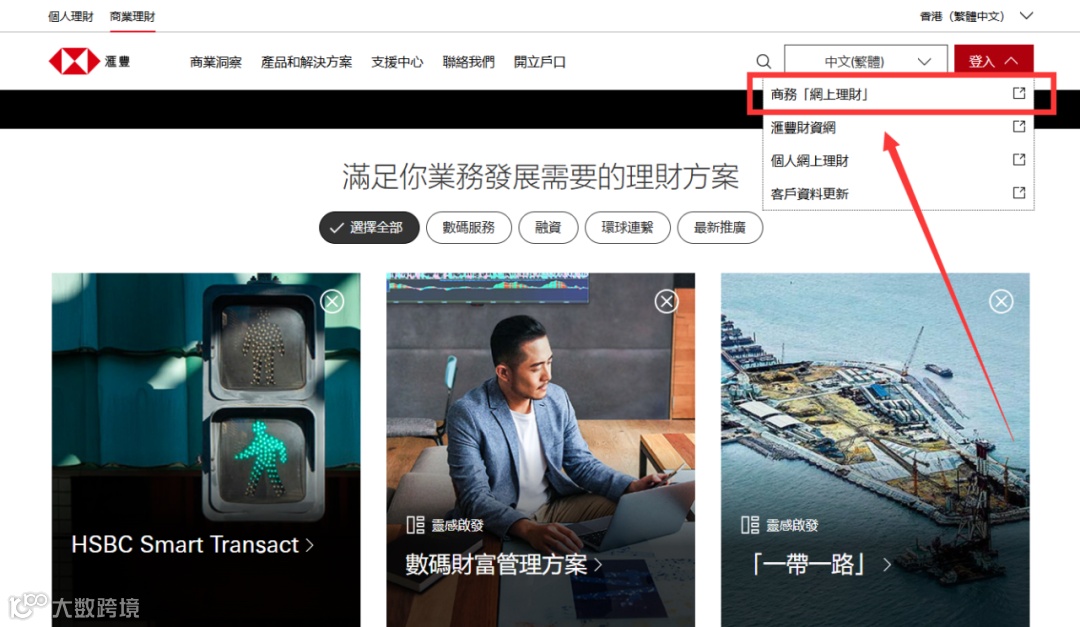Open the 商業洞察 menu

click(216, 62)
